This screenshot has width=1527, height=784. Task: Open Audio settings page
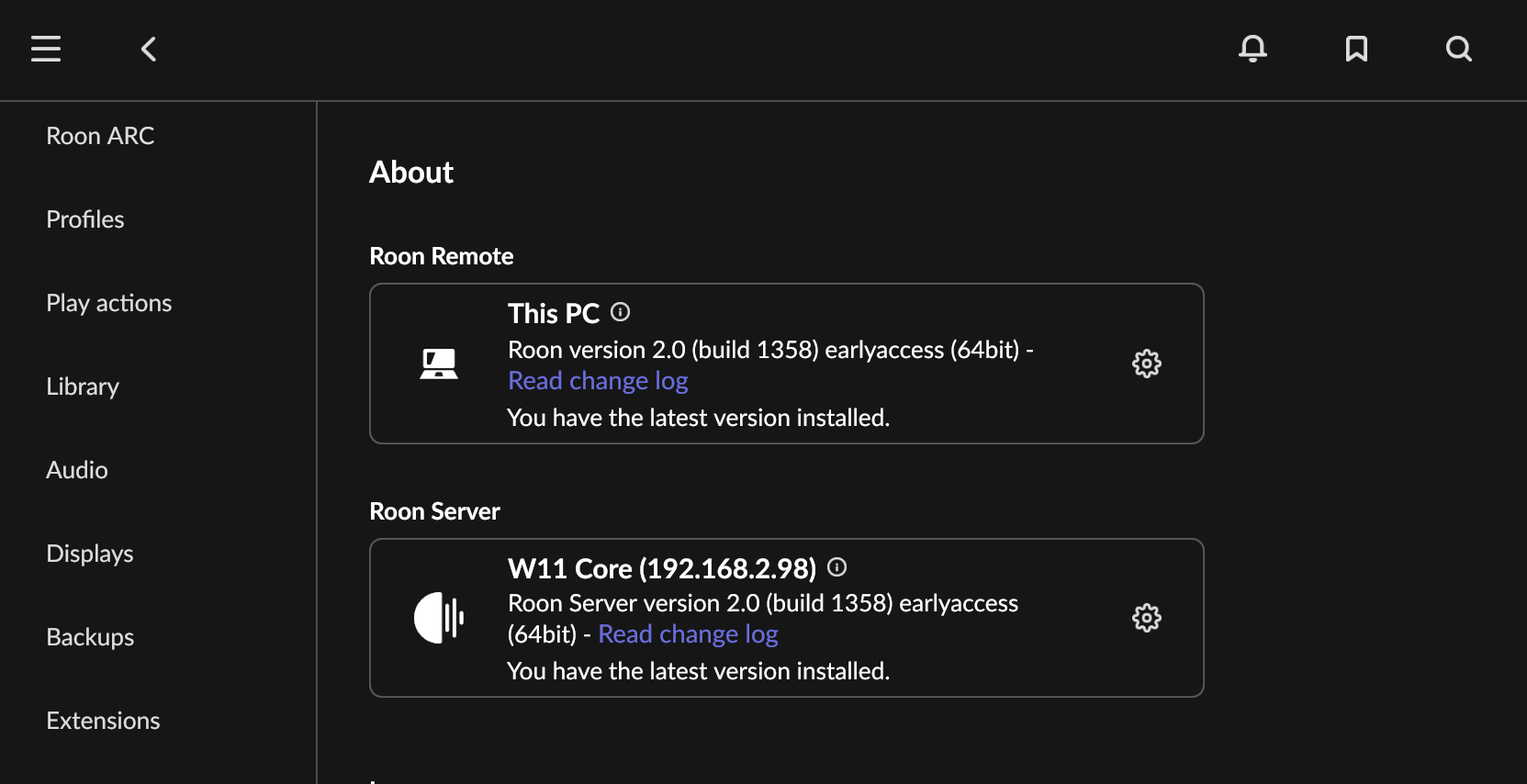coord(77,470)
